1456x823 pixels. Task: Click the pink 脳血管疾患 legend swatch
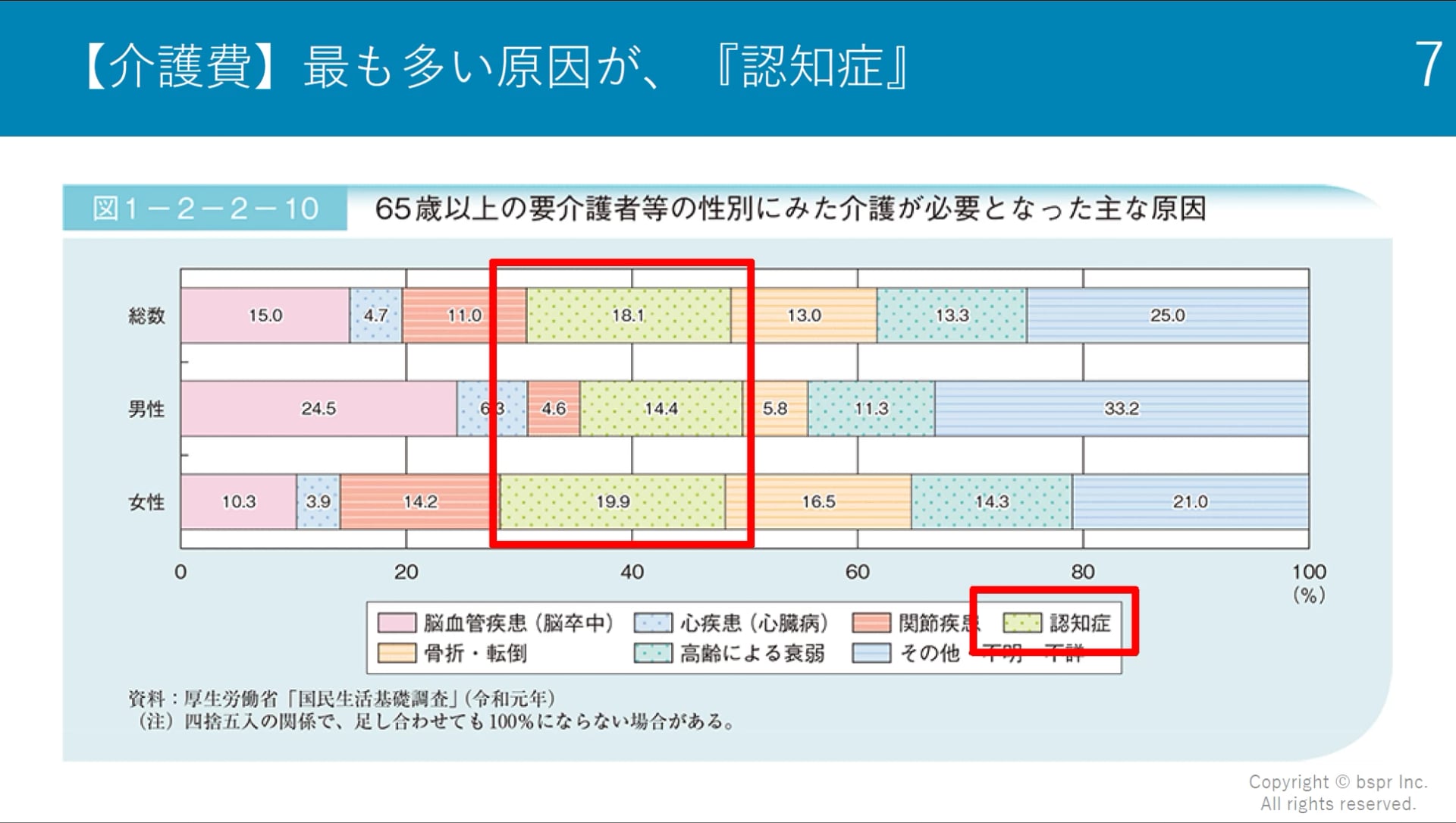pyautogui.click(x=397, y=623)
